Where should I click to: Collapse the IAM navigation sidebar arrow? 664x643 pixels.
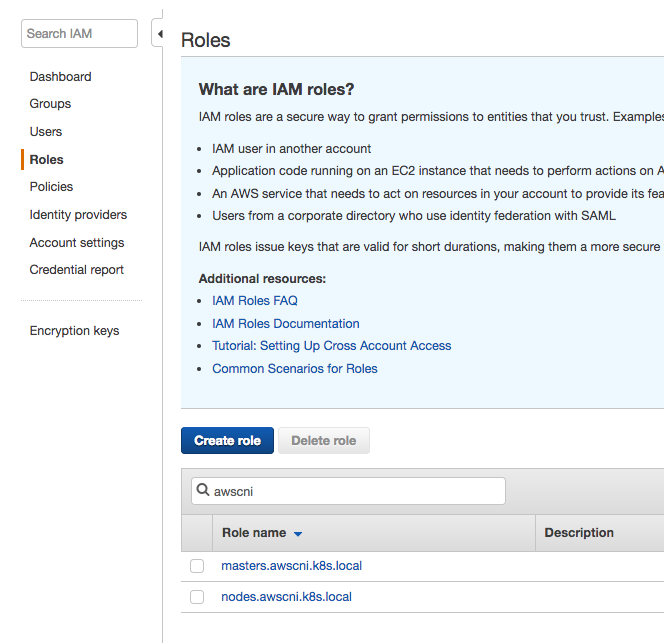point(160,33)
